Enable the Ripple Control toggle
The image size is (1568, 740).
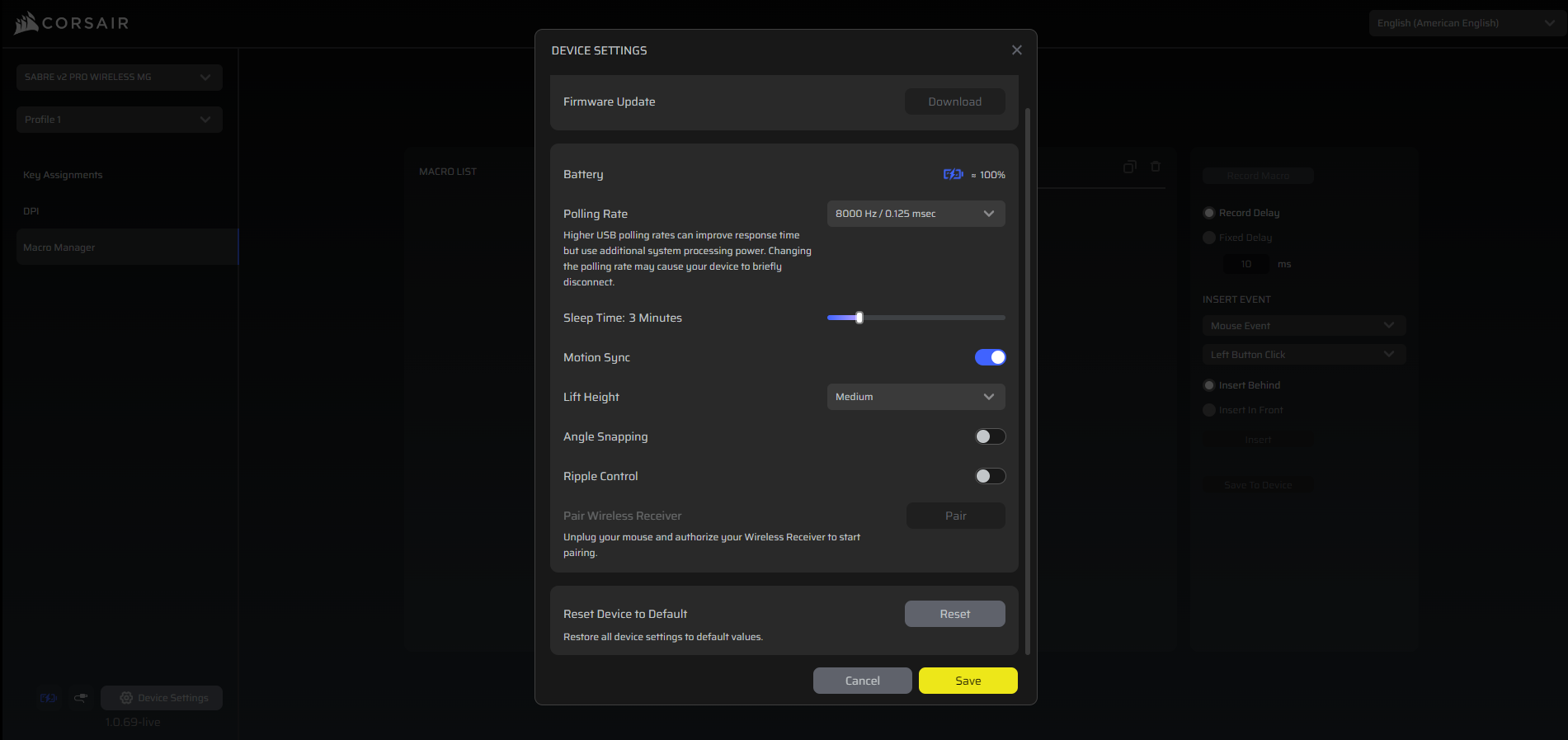click(990, 476)
